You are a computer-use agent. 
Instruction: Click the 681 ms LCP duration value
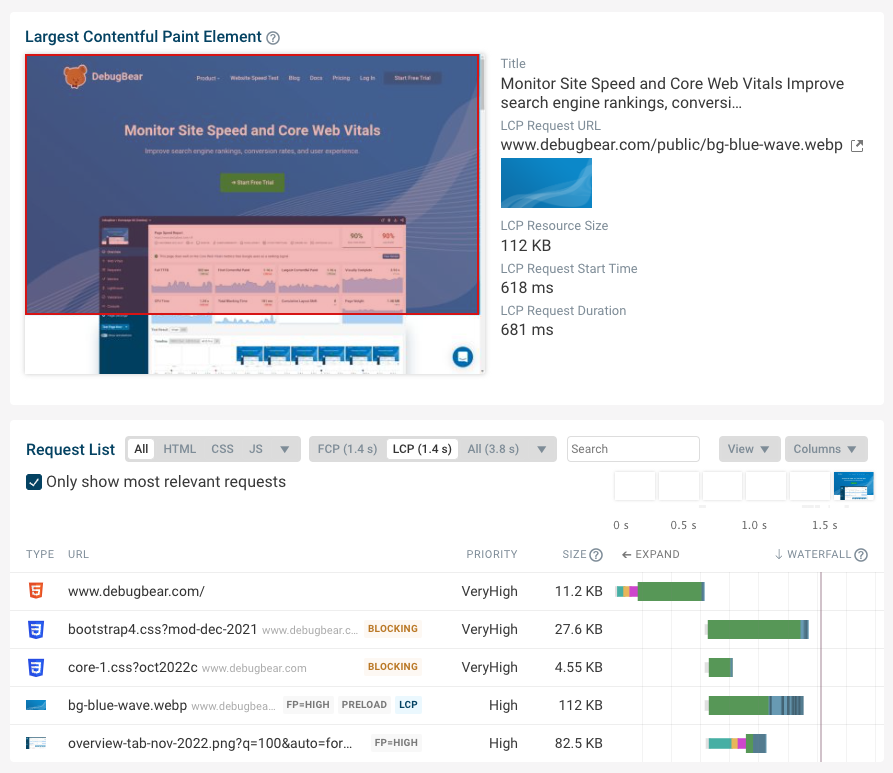pos(527,330)
